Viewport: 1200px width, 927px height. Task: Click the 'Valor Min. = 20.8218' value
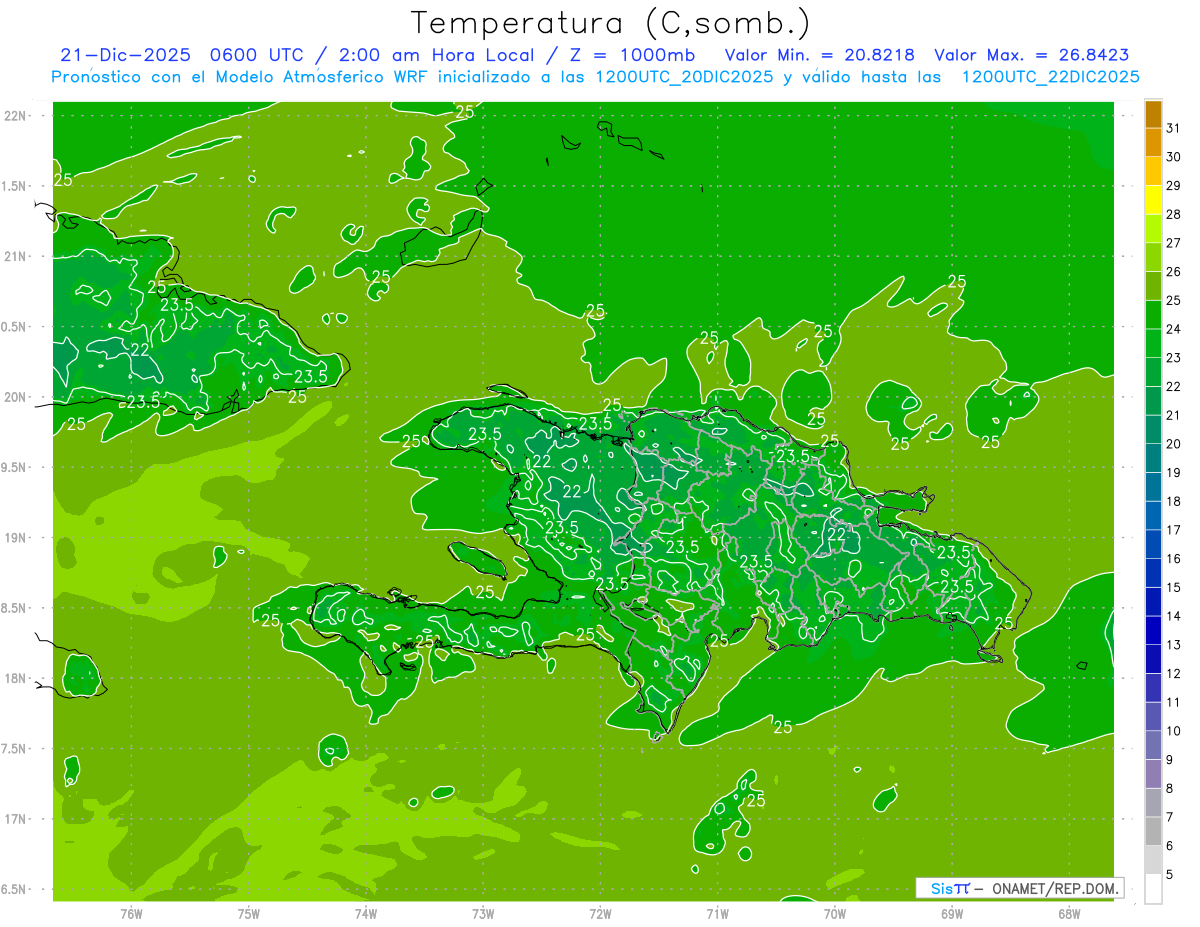click(x=820, y=55)
